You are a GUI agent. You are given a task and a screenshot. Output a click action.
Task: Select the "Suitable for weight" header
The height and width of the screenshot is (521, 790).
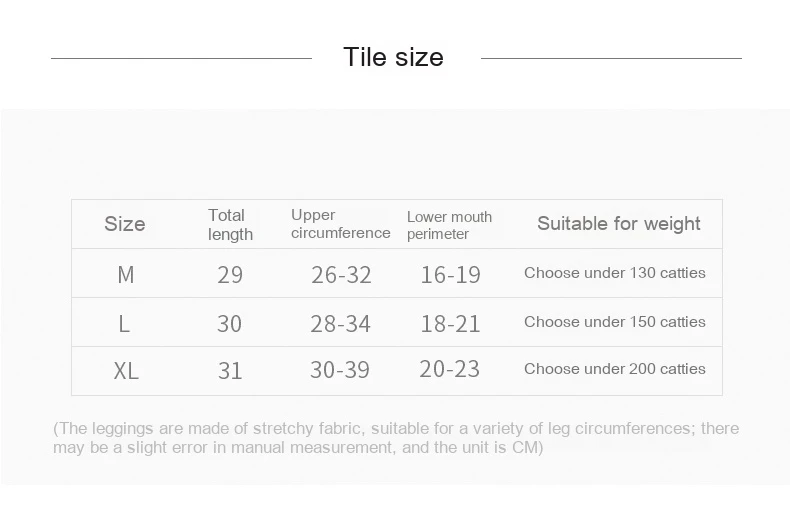tap(618, 224)
